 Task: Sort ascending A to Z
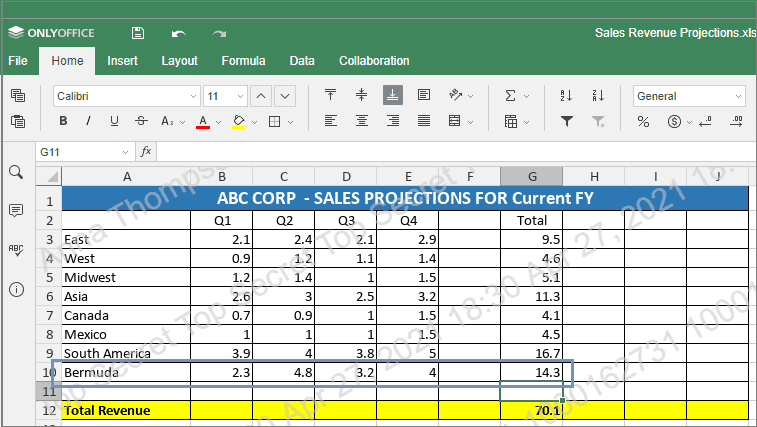(566, 96)
